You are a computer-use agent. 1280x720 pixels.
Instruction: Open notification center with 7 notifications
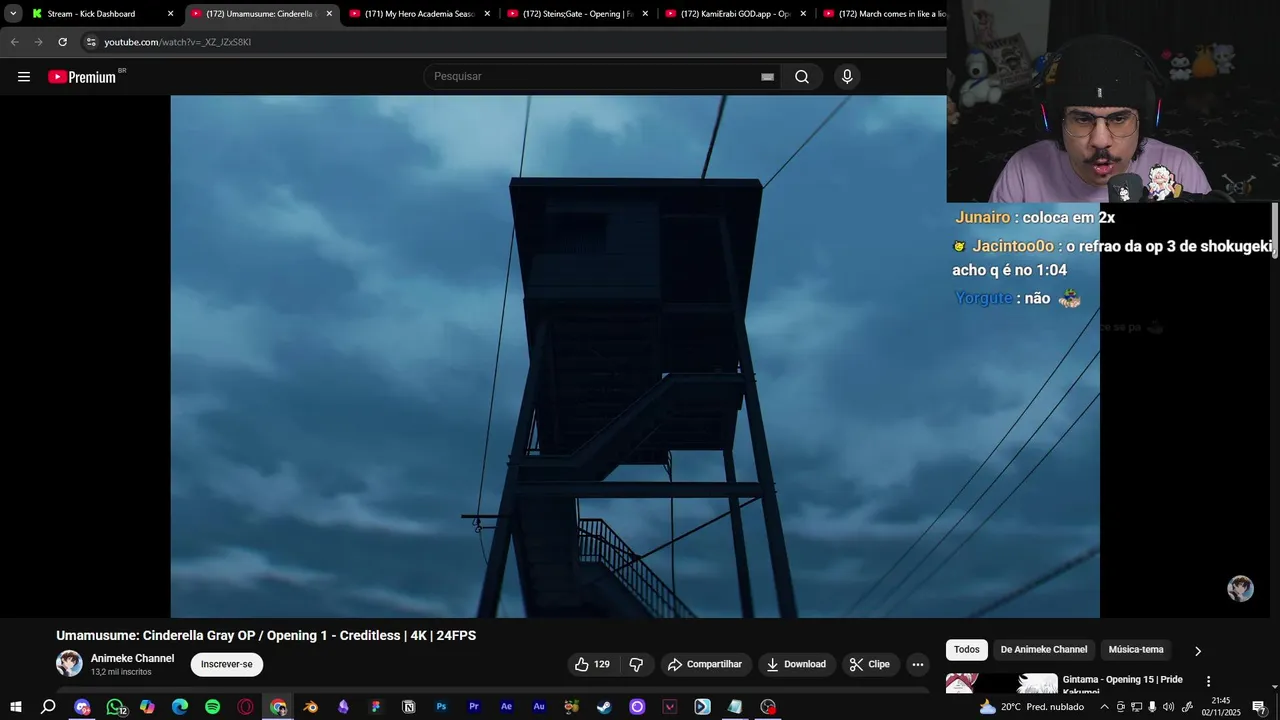[x=1259, y=707]
